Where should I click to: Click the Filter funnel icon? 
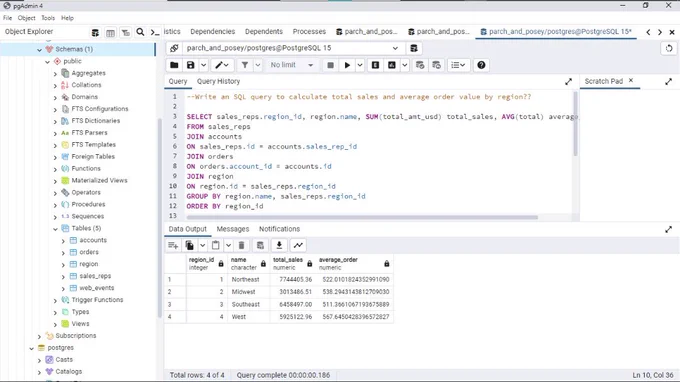tap(245, 65)
